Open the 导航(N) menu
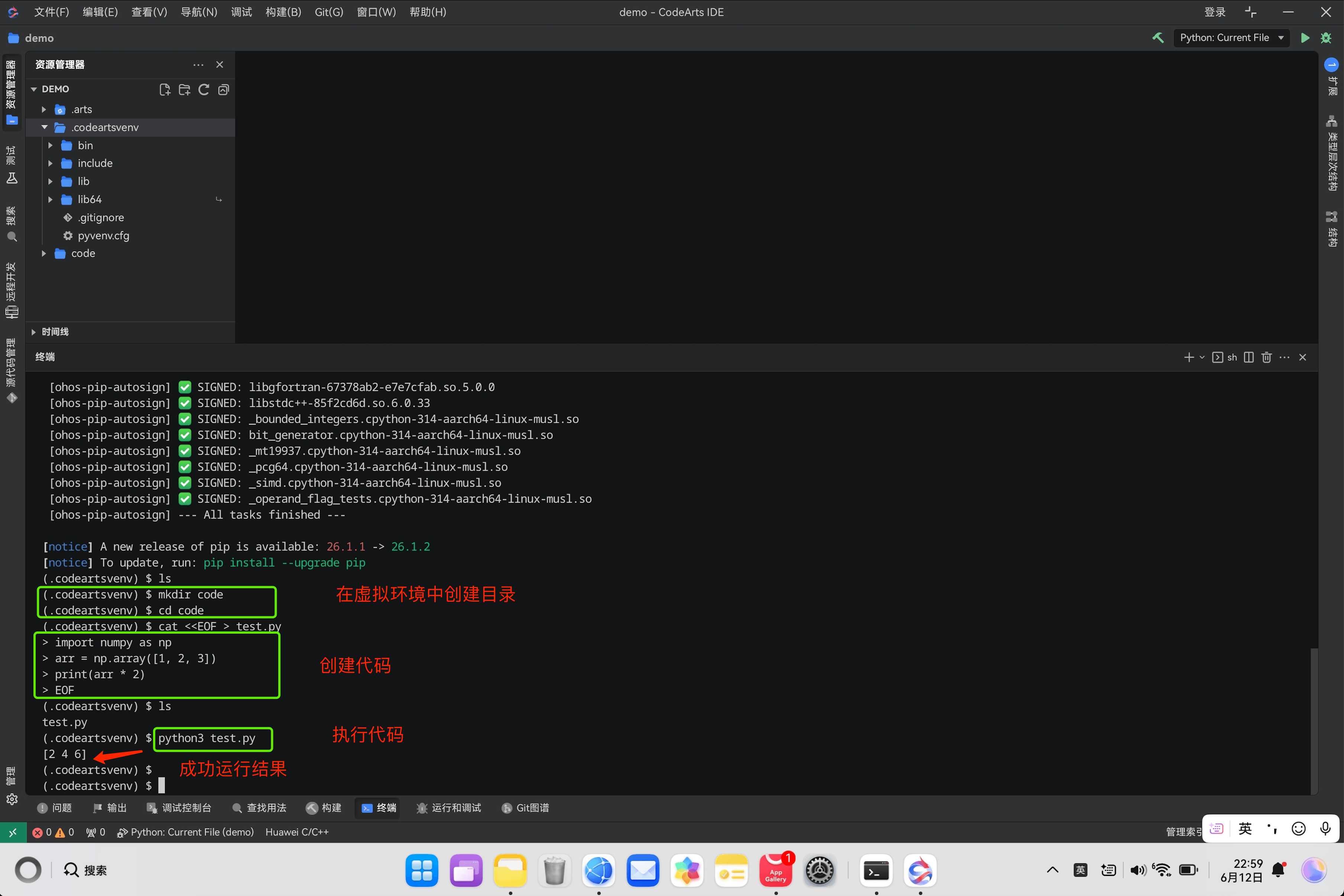1344x896 pixels. pos(199,12)
